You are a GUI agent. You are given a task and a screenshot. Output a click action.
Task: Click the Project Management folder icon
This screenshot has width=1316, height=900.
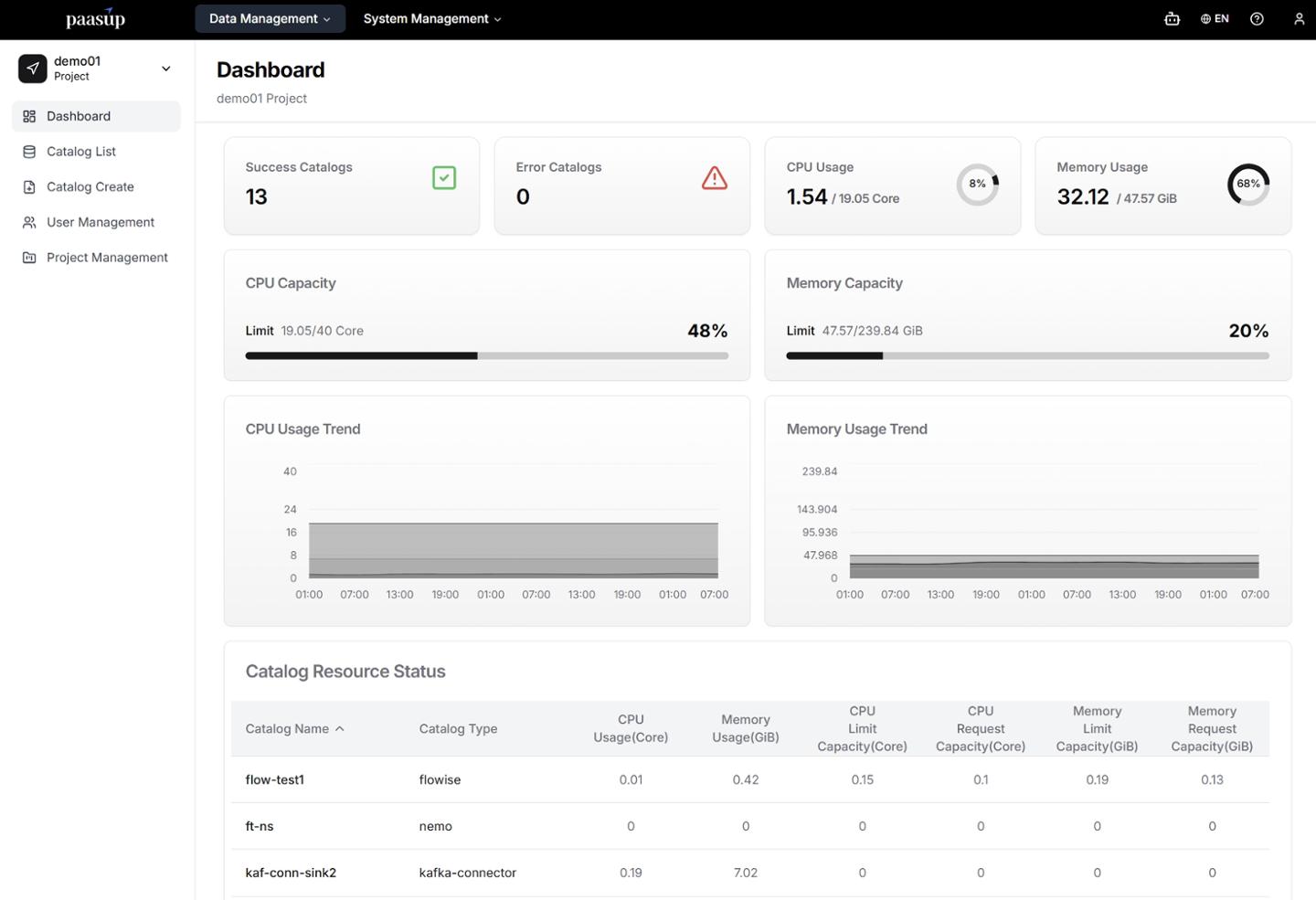(x=29, y=258)
